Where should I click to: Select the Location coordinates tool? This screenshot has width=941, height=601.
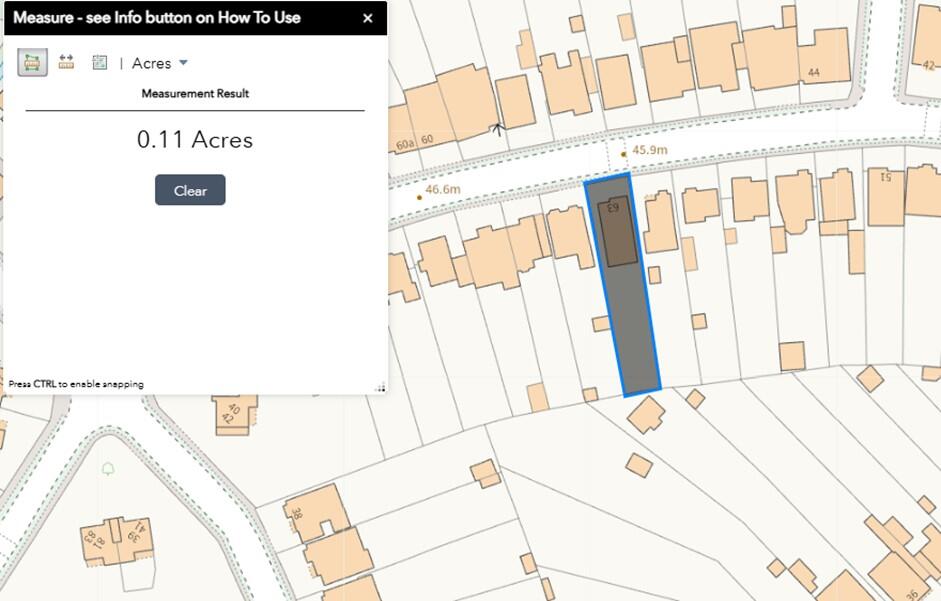[100, 63]
